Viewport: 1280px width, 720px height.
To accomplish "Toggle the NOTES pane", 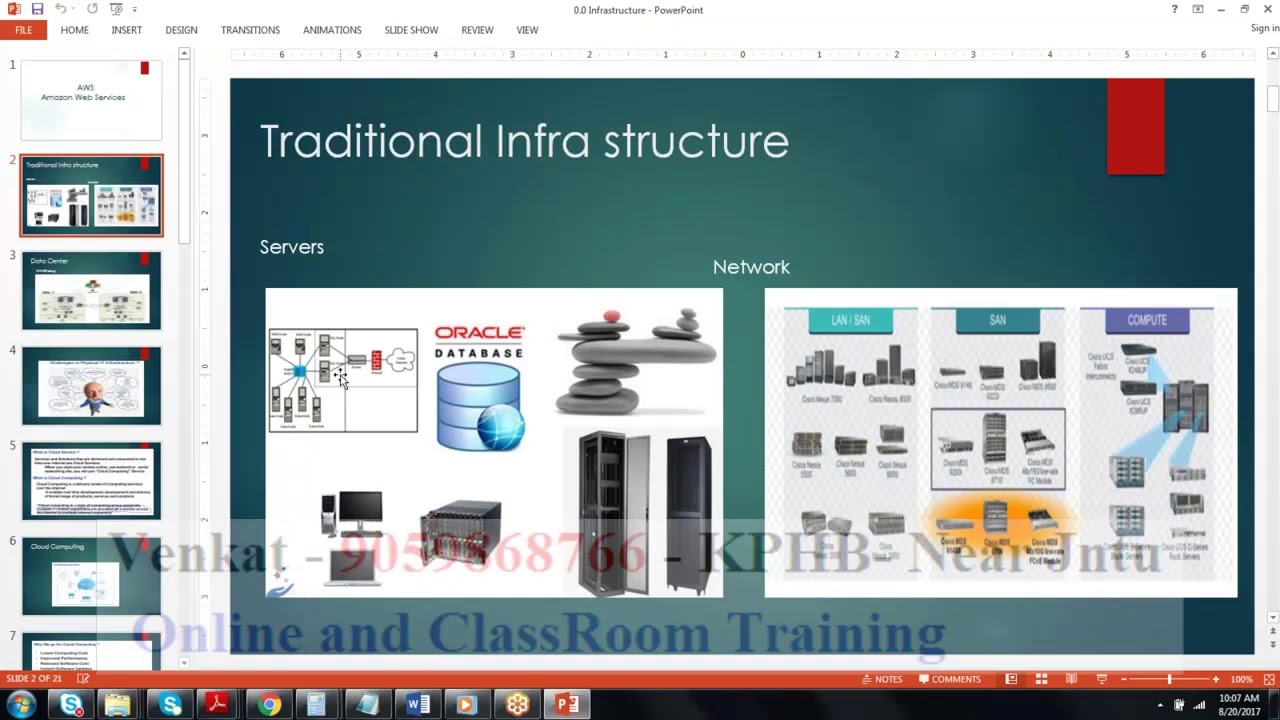I will pyautogui.click(x=881, y=679).
